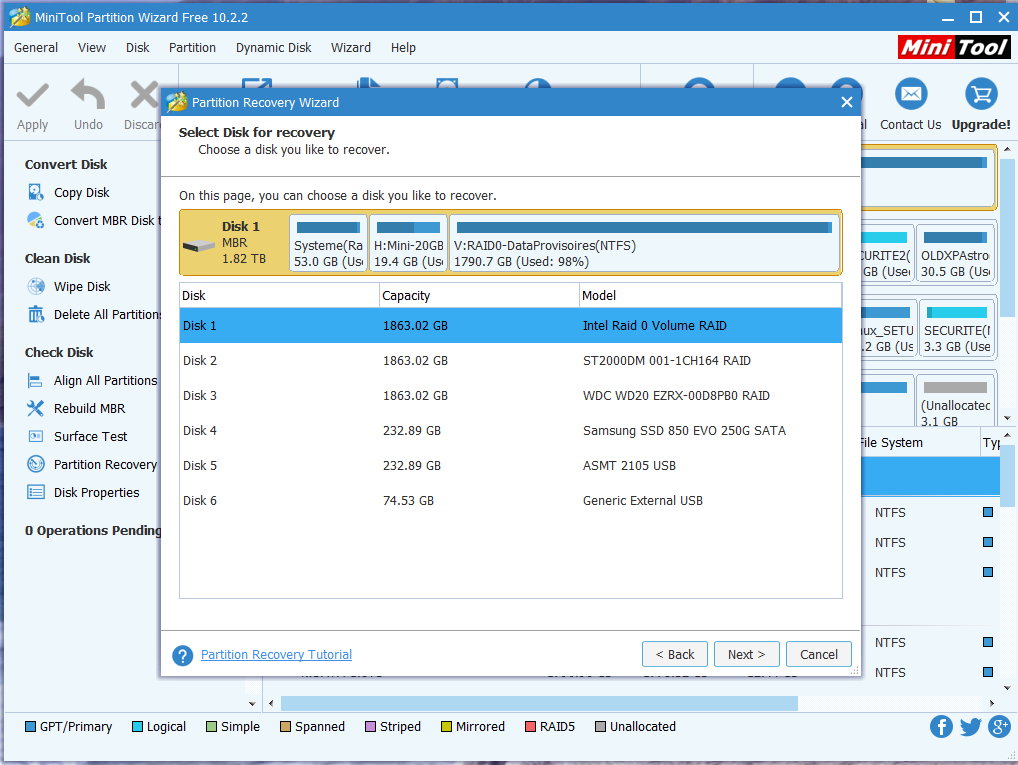Click the Disk 1 hard drive icon
1018x765 pixels.
point(199,246)
